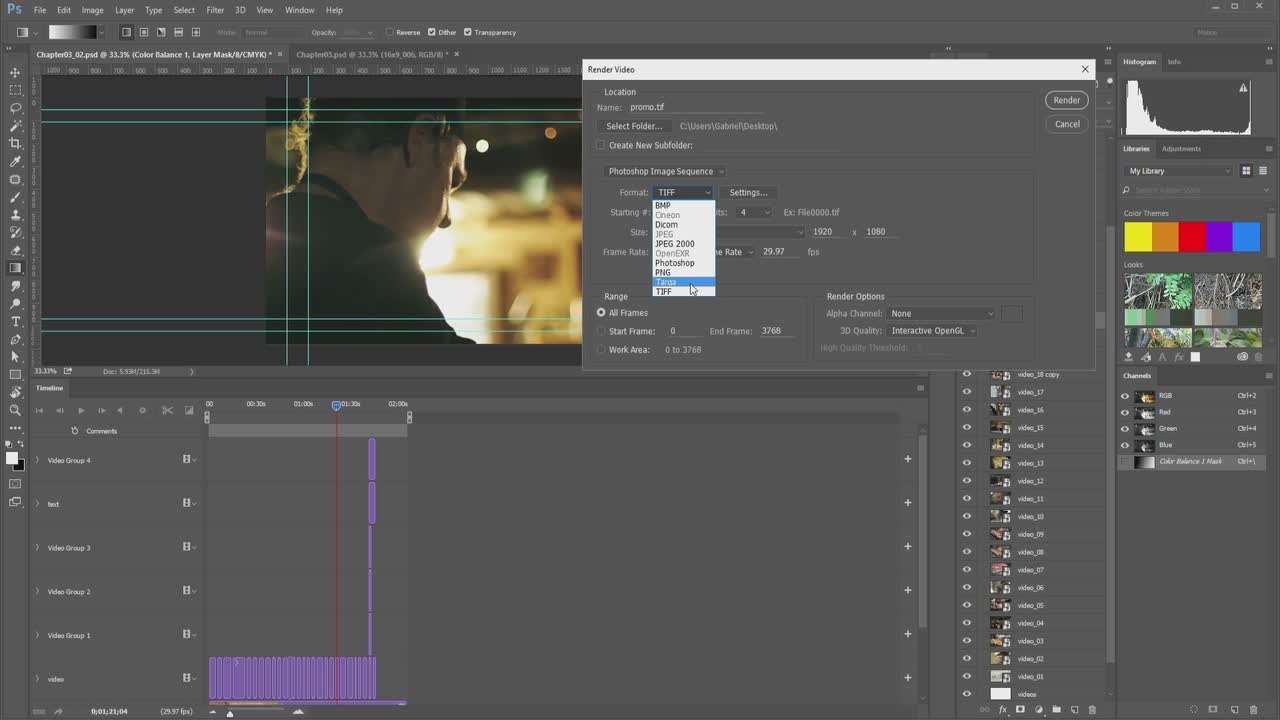
Task: Select the Eyedropper tool
Action: [15, 161]
